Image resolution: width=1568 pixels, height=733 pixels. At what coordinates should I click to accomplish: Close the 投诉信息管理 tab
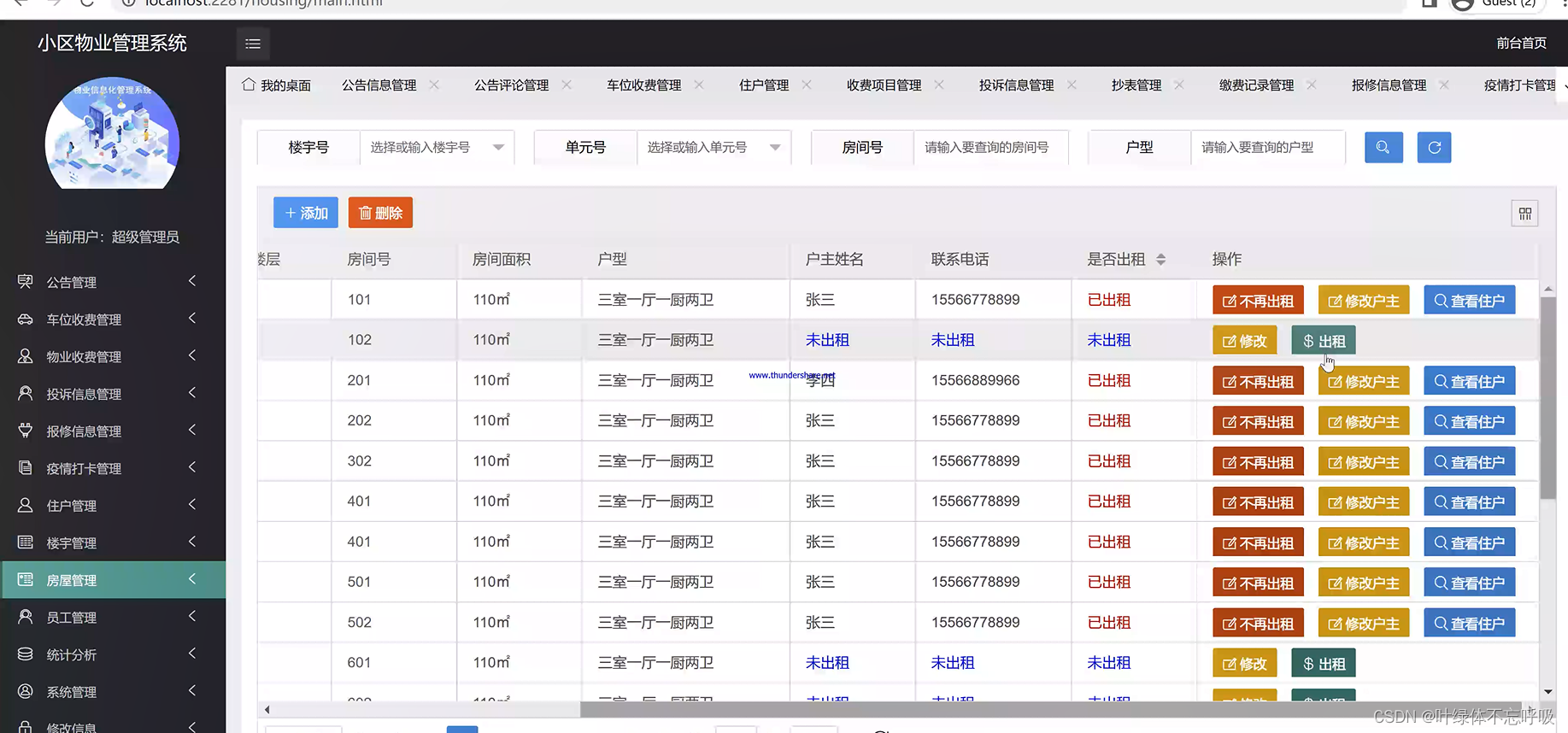pyautogui.click(x=1072, y=85)
